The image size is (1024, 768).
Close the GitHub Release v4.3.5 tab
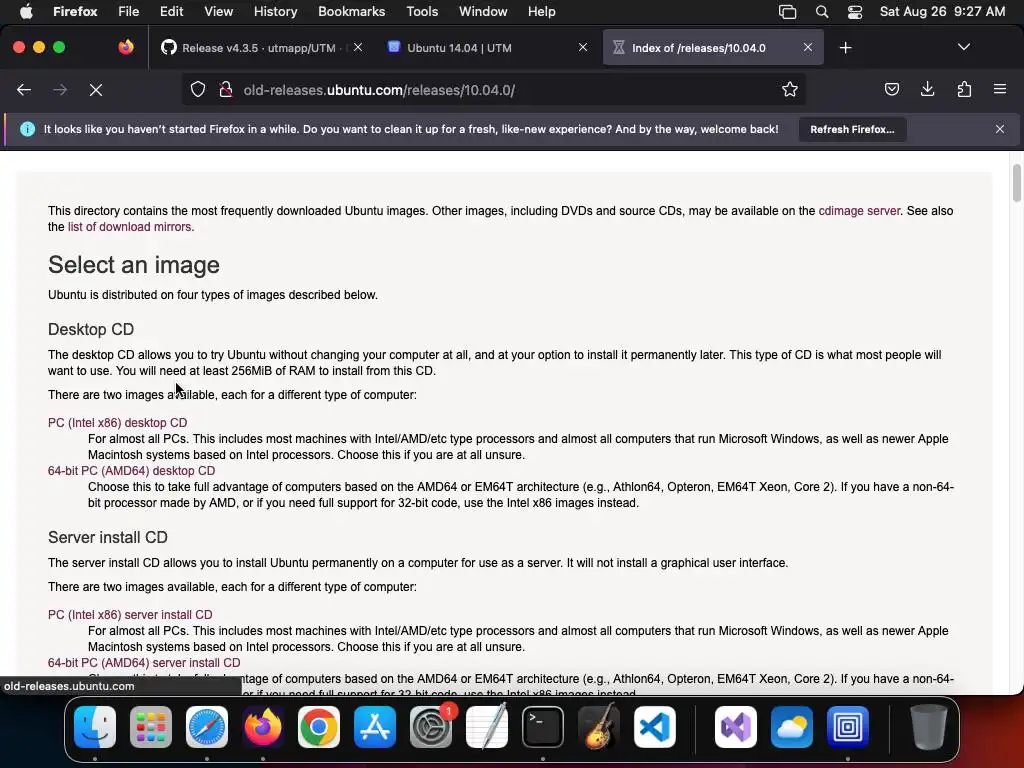click(x=358, y=47)
